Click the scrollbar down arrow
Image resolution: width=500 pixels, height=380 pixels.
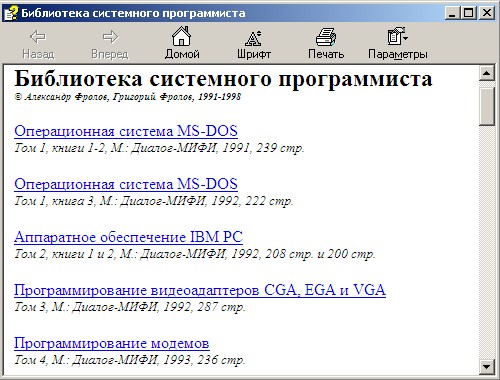(x=486, y=367)
